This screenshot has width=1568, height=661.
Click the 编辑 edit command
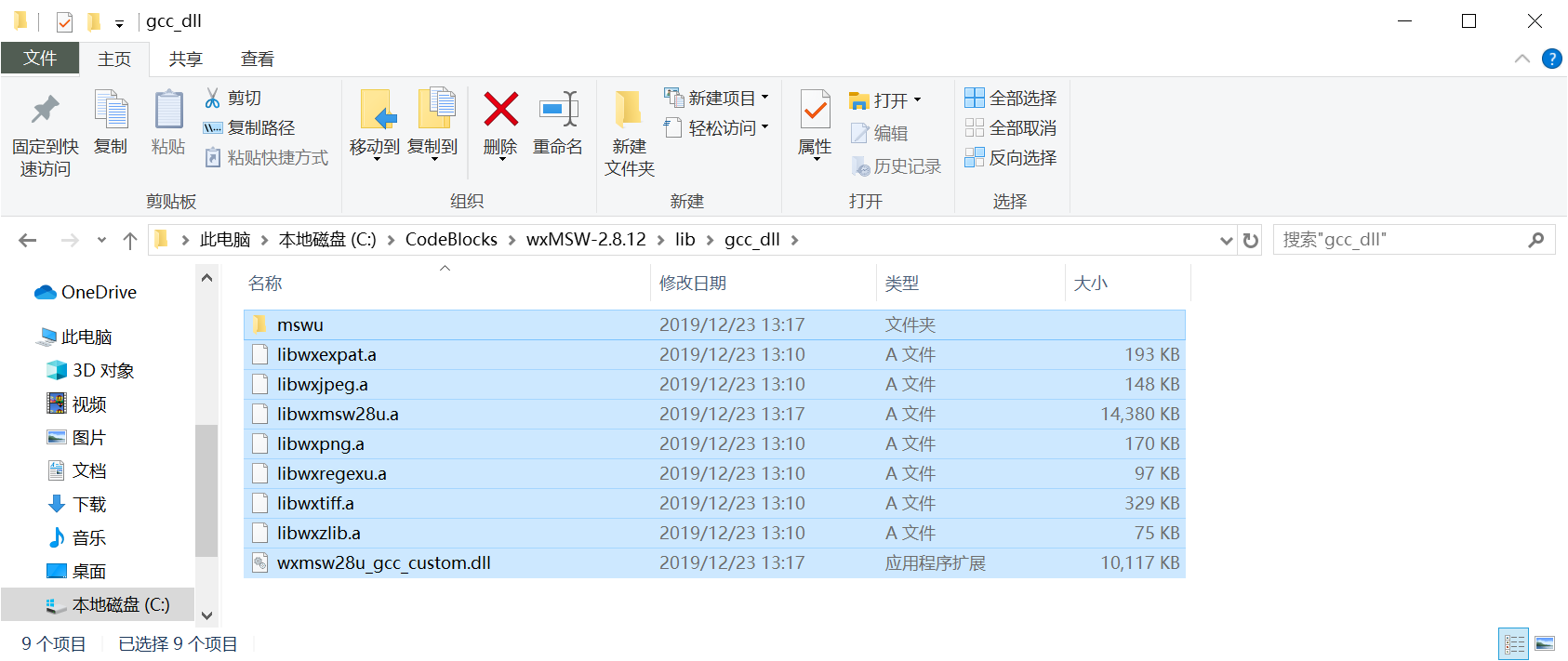(x=879, y=133)
